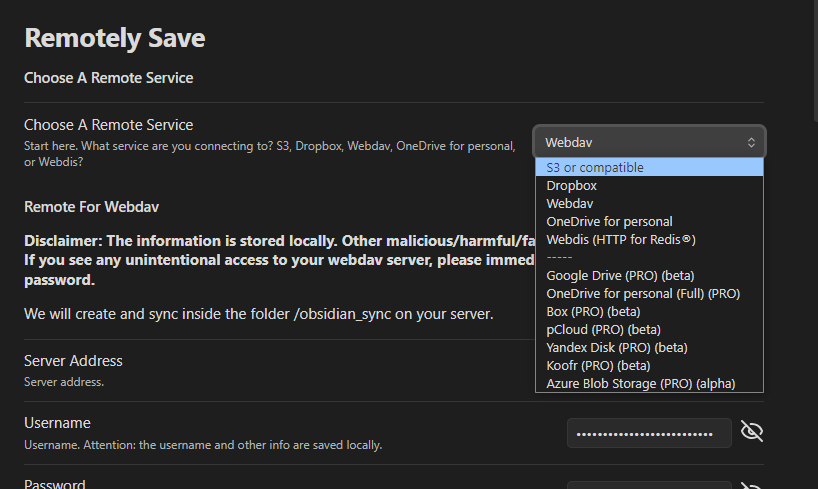Viewport: 818px width, 489px height.
Task: Click the settings pane scrollbar
Action: click(815, 60)
